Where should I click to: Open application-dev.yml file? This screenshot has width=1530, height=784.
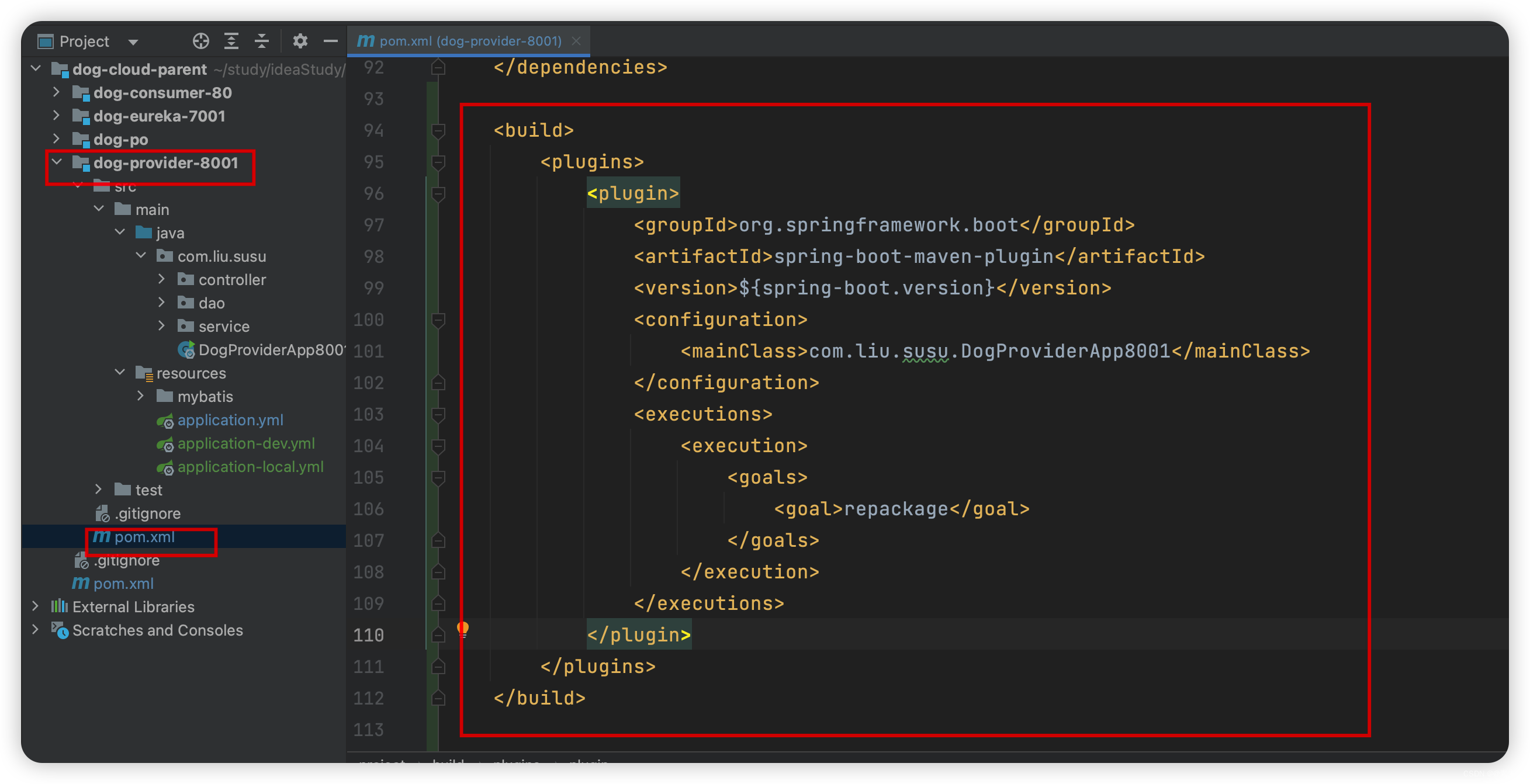[x=246, y=443]
